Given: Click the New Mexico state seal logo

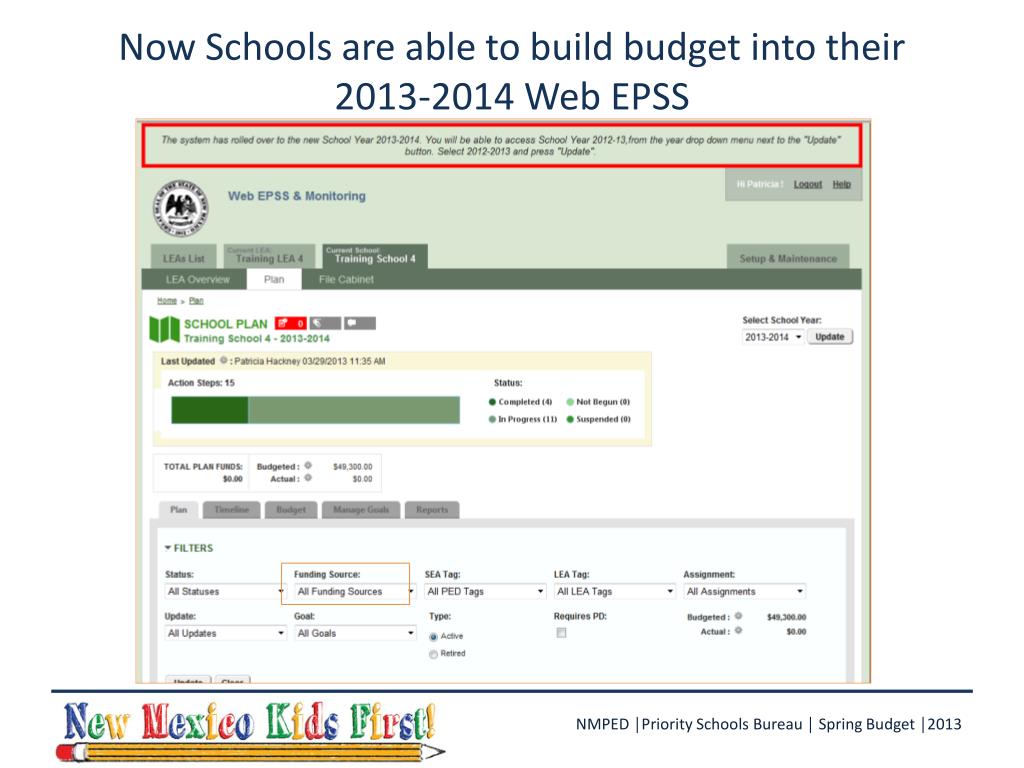Looking at the screenshot, I should pyautogui.click(x=181, y=208).
